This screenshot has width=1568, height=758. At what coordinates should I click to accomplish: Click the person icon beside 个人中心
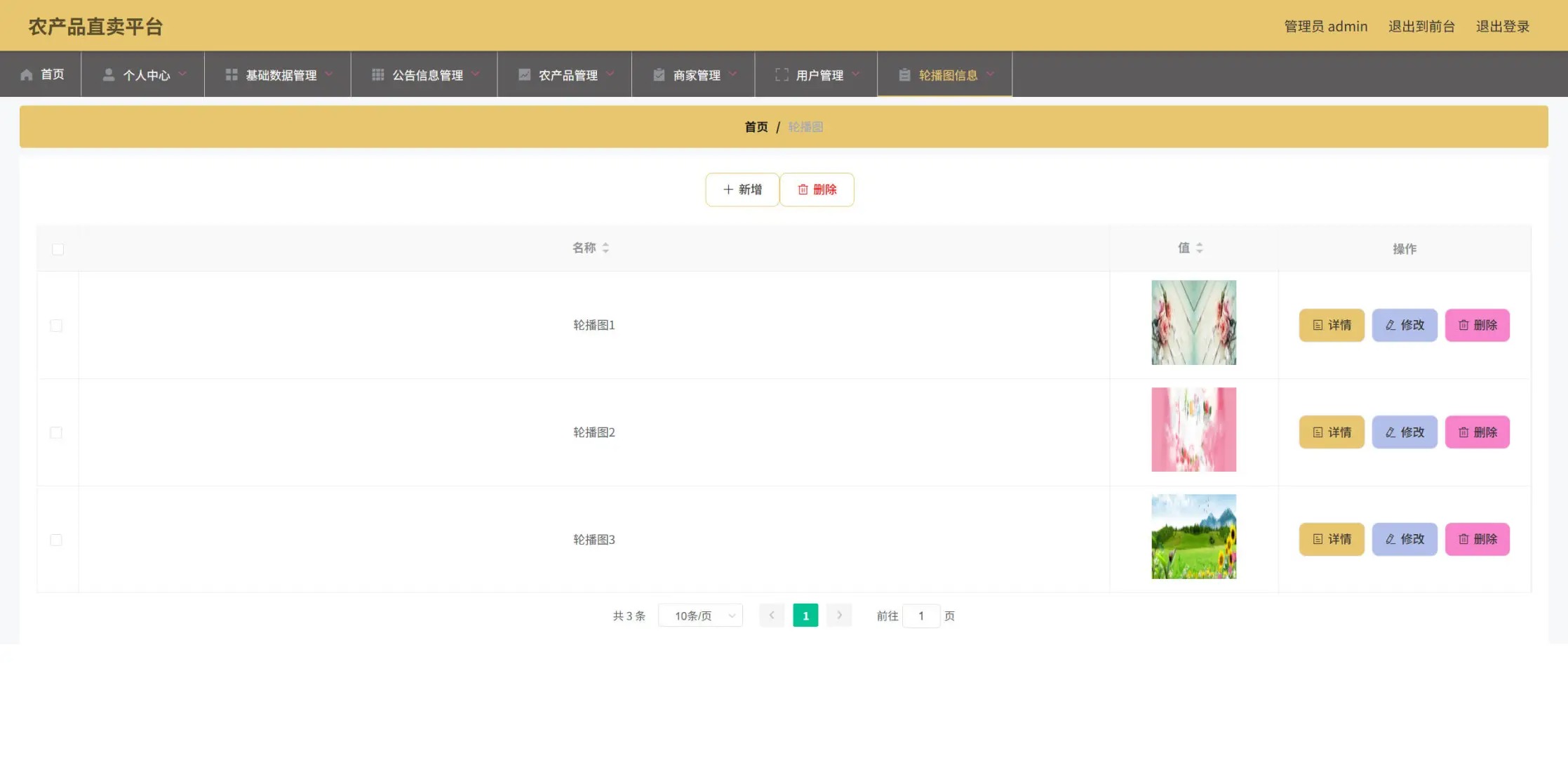tap(109, 75)
